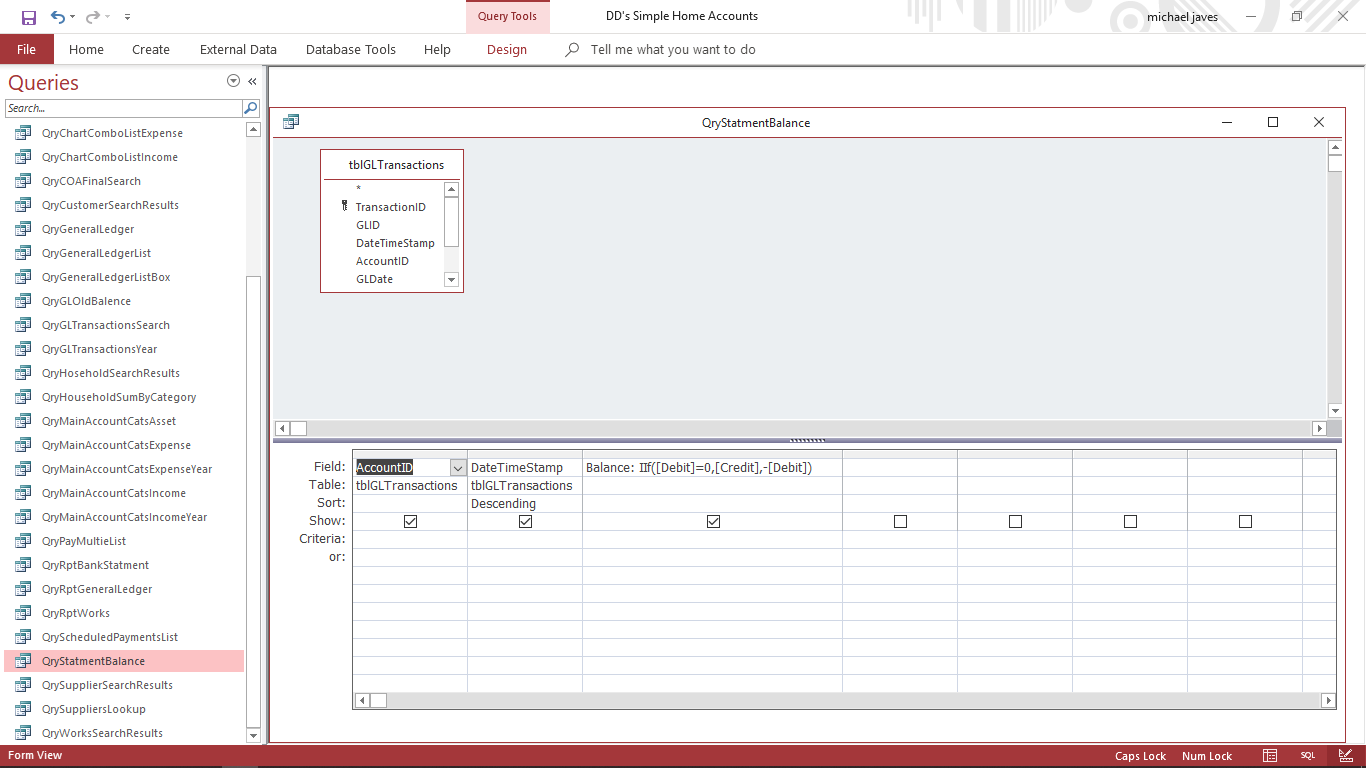
Task: Click the query icon next to QryCOAFinalSearch
Action: (x=23, y=181)
